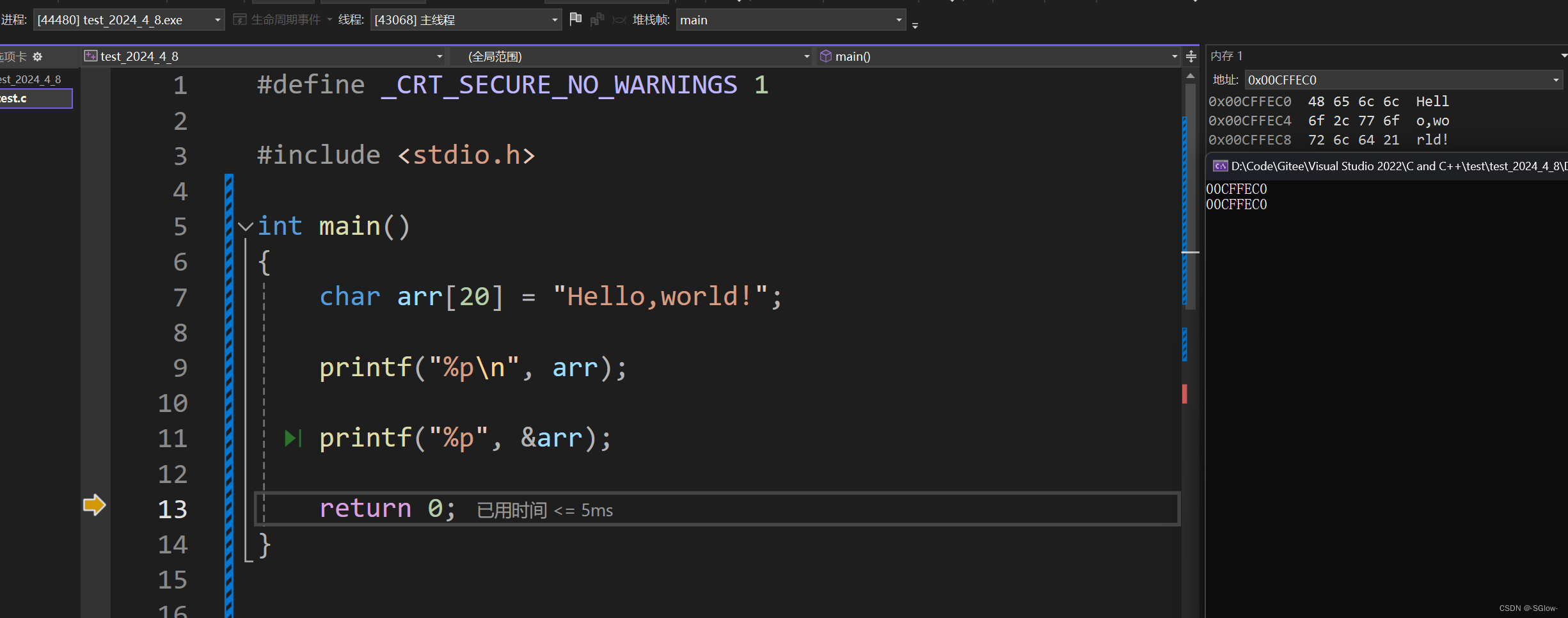Screen dimensions: 1568x618
Task: Open the debug toolbar overflow options arrow
Action: click(x=915, y=26)
